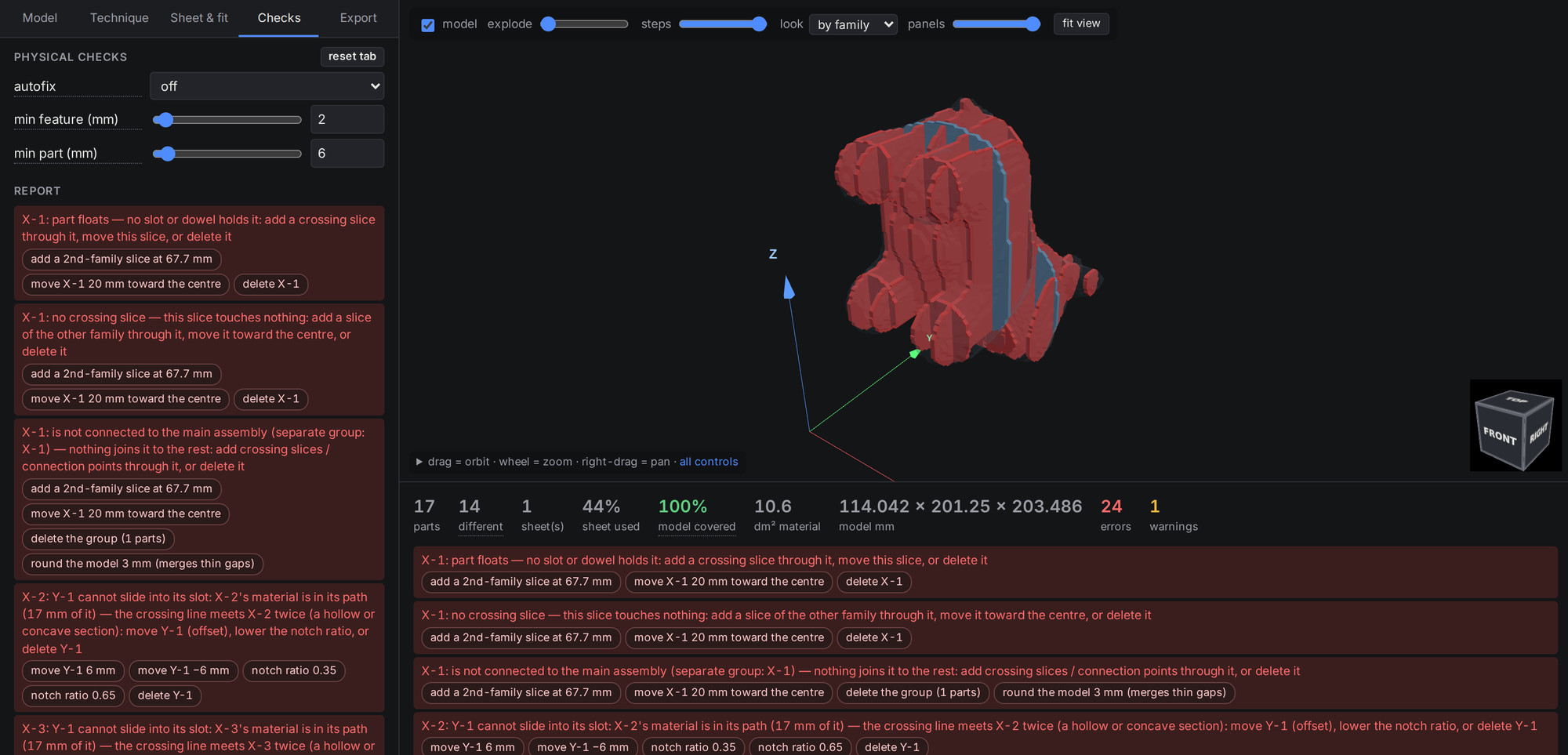Click 'round the model 3 mm' in bottom panel

coord(1114,692)
